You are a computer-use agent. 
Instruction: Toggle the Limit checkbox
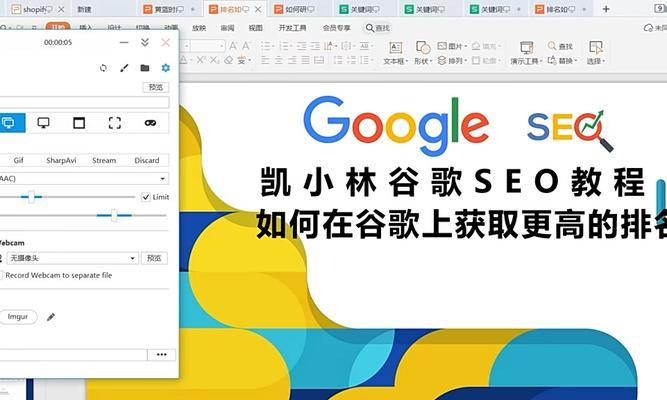coord(146,197)
